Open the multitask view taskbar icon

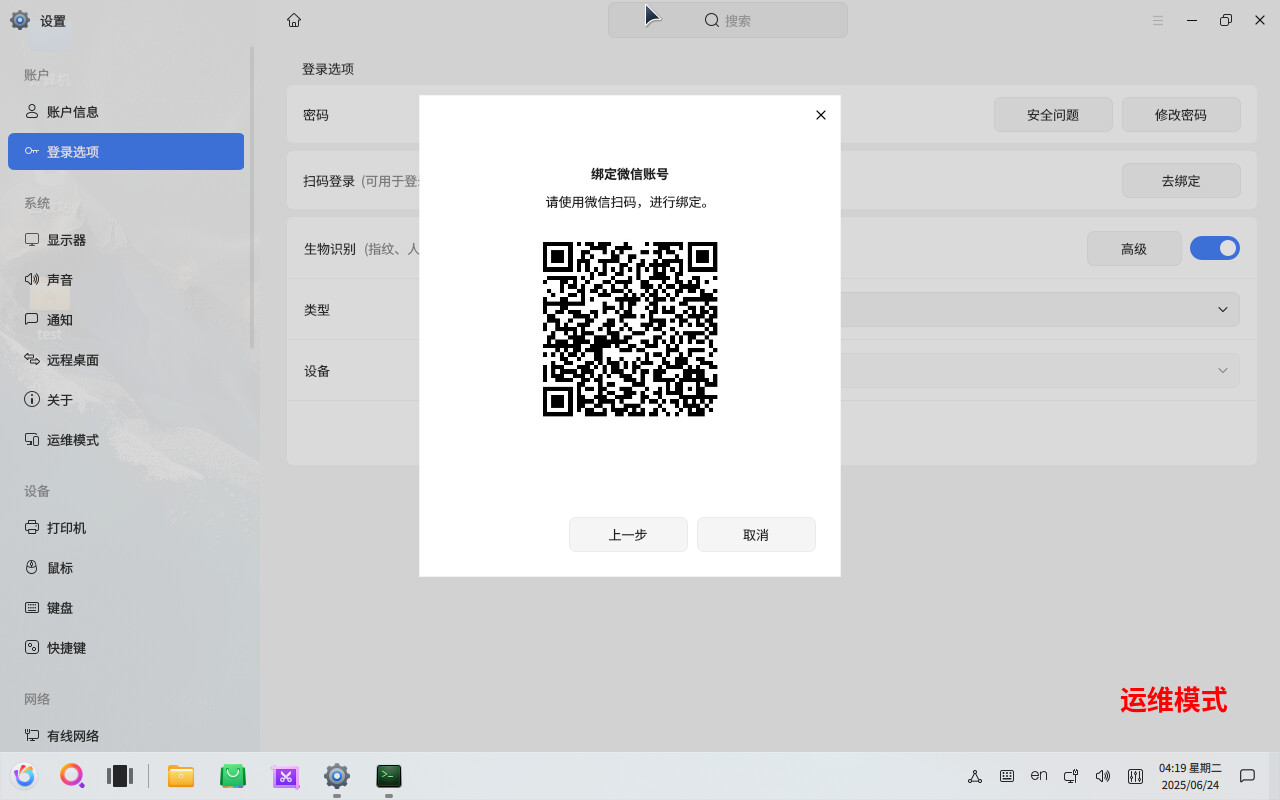pos(120,776)
